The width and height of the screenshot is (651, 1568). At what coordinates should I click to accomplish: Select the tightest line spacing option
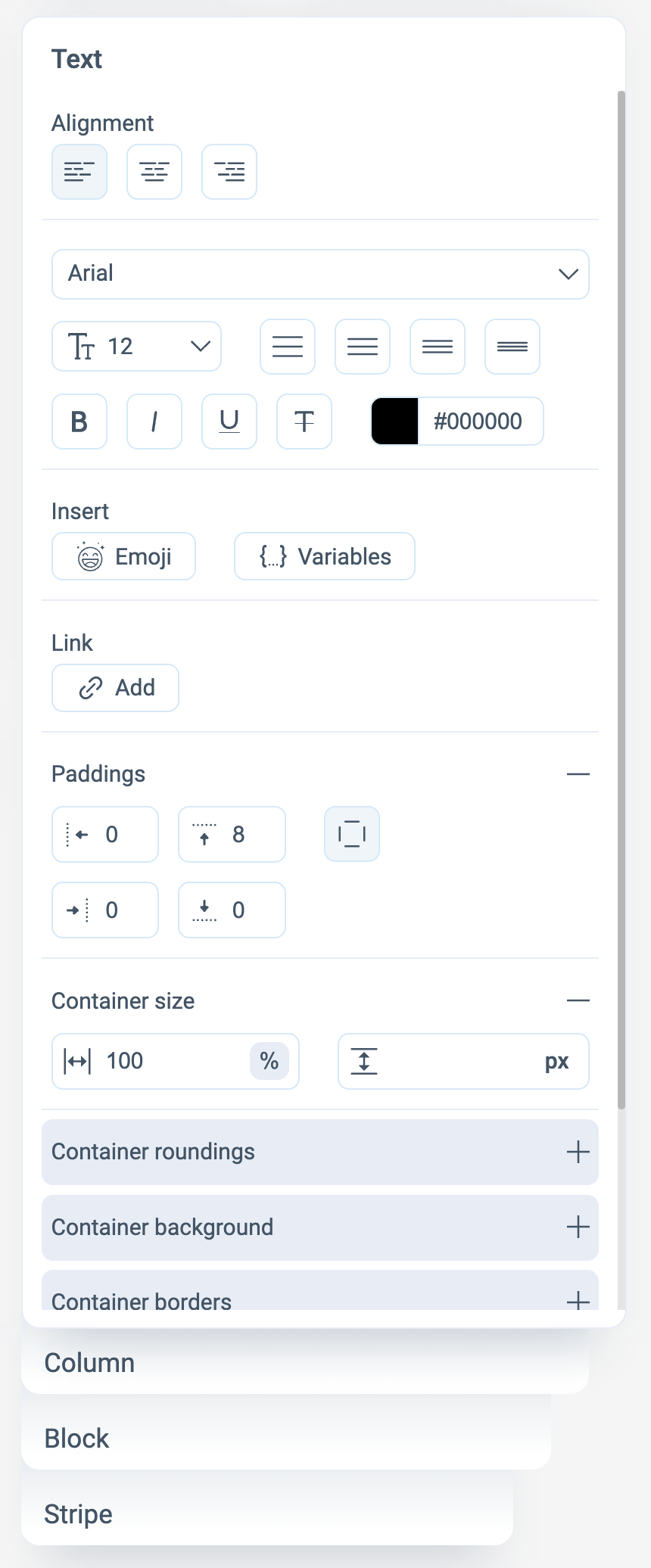coord(512,347)
